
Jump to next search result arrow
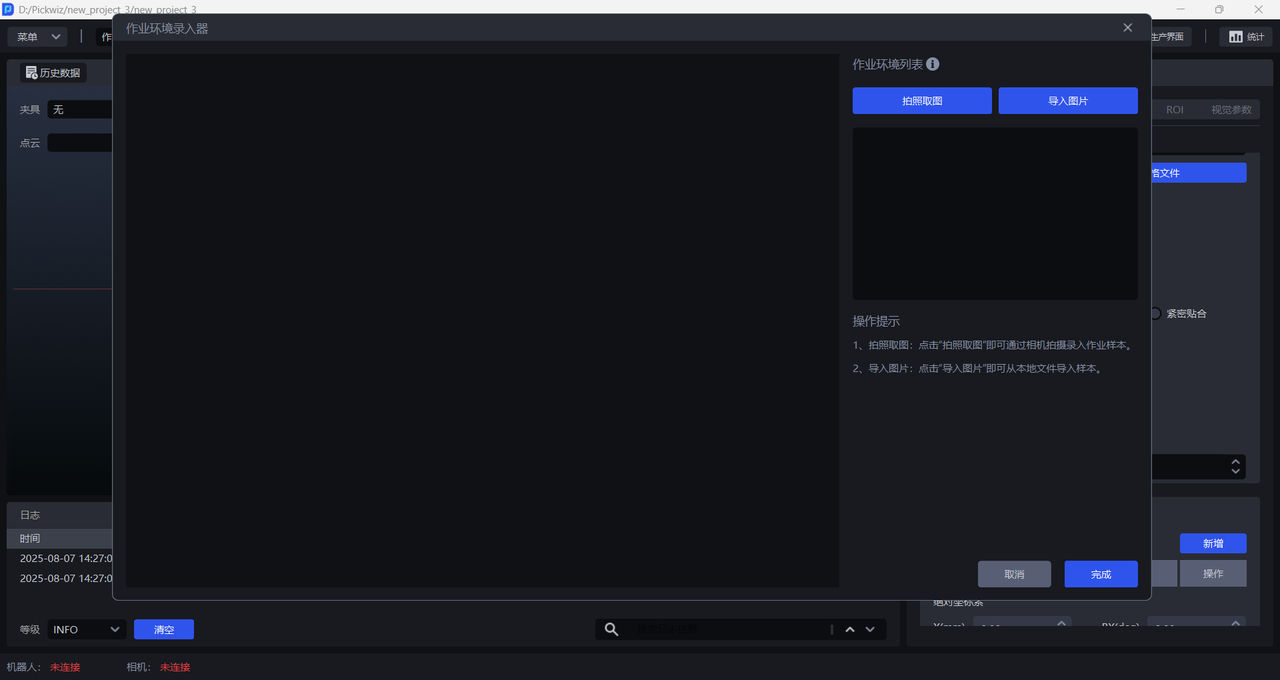(870, 629)
